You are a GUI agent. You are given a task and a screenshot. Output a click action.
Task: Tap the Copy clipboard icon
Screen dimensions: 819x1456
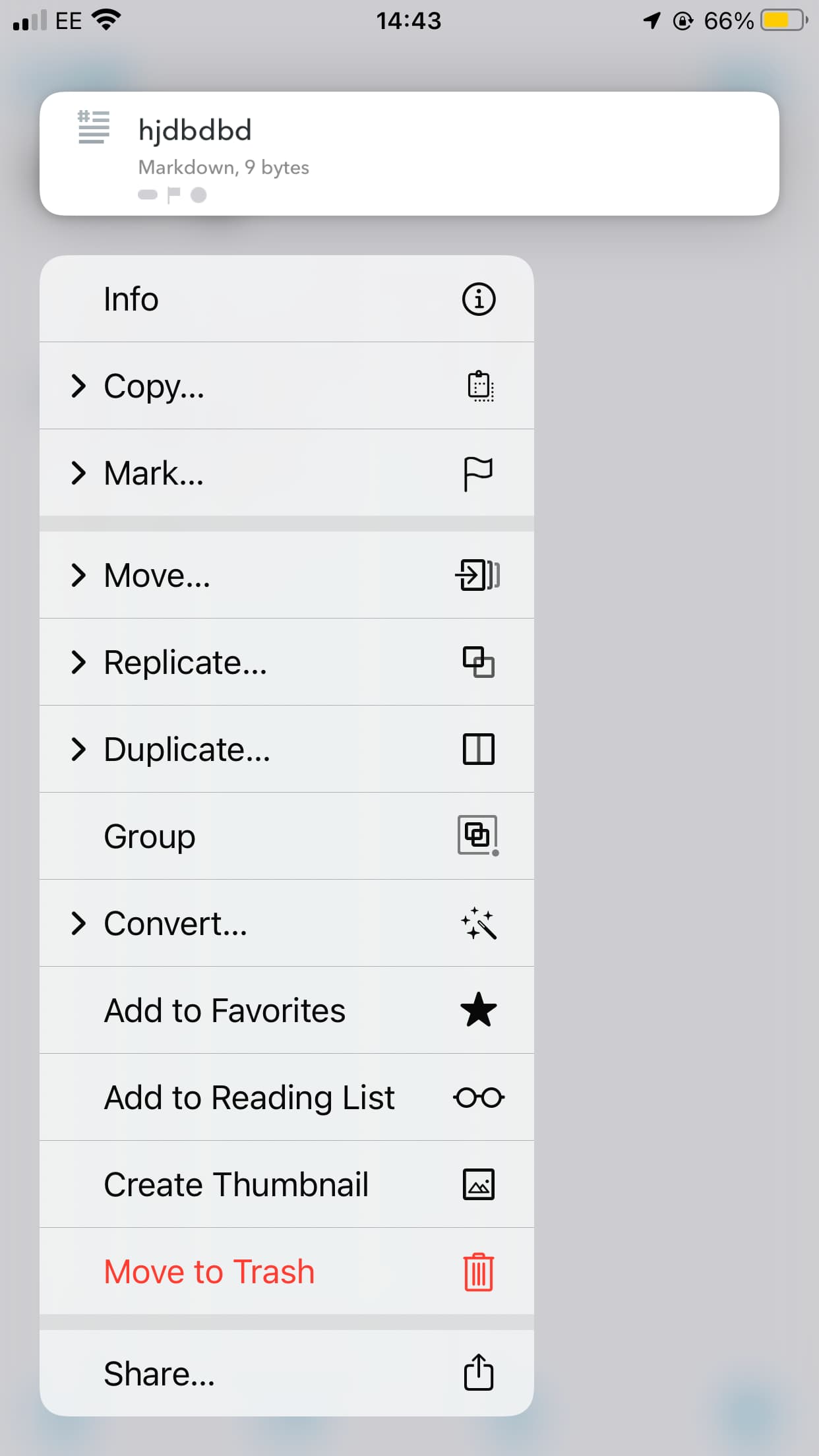[x=480, y=386]
